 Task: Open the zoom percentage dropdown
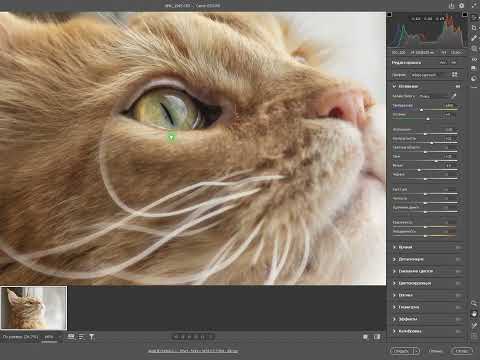[x=53, y=337]
